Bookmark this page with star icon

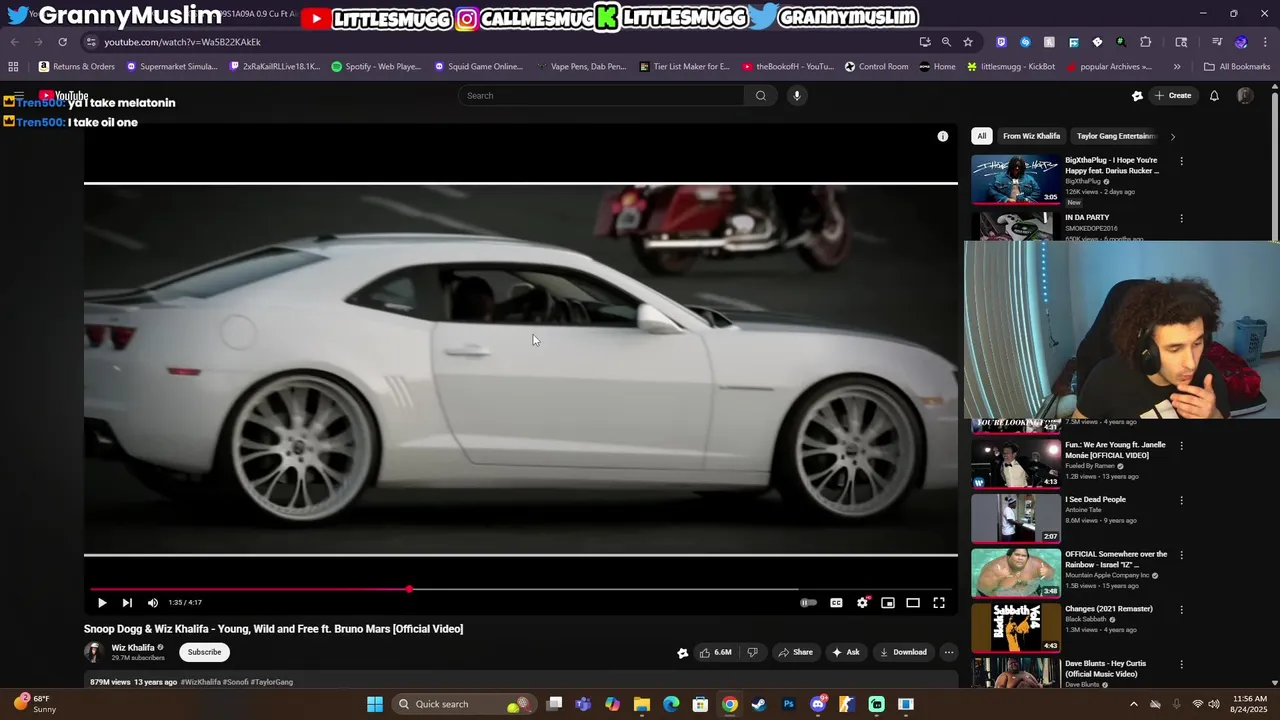(x=968, y=42)
